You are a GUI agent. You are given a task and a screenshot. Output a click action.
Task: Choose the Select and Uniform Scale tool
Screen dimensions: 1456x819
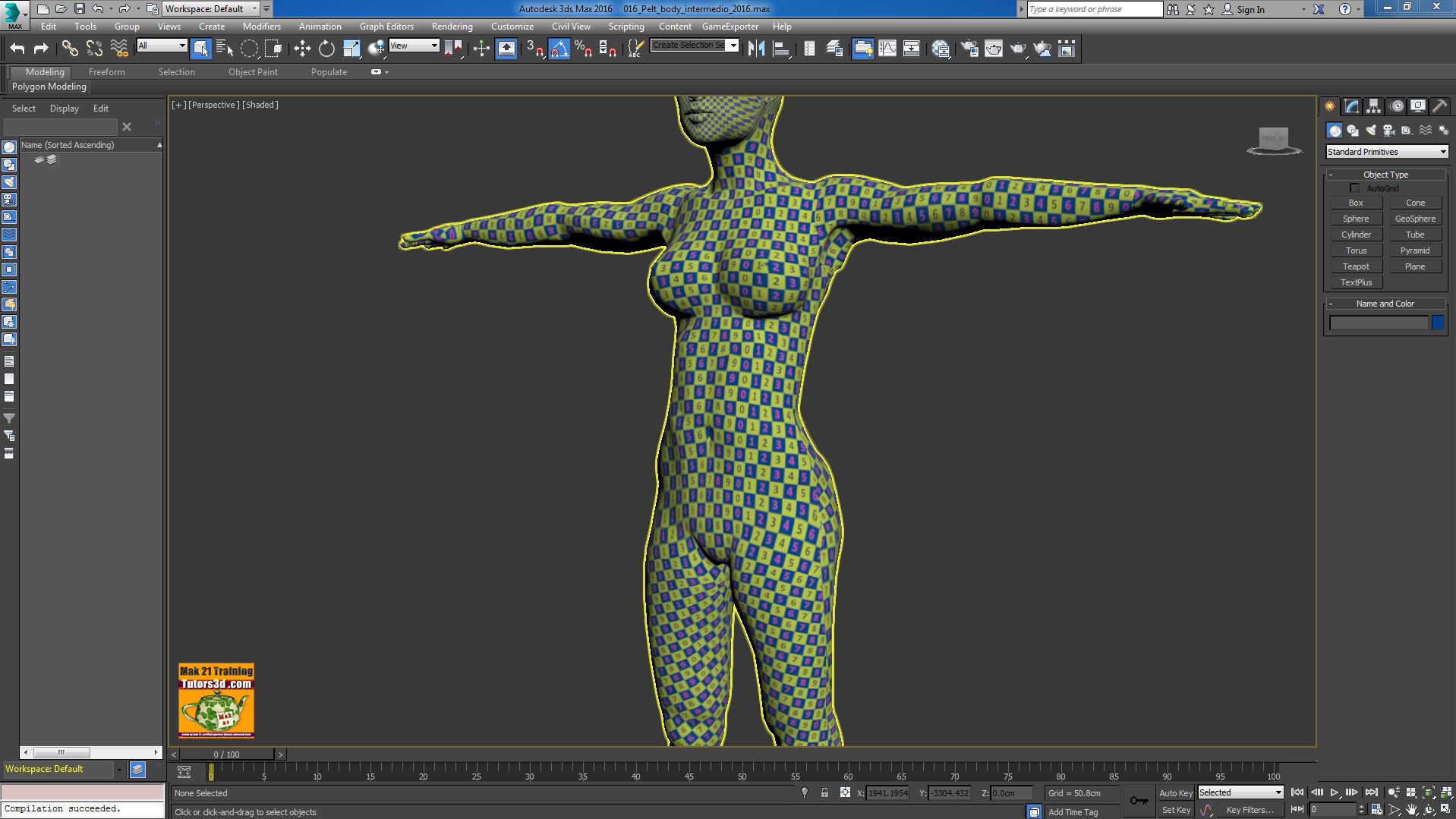351,49
